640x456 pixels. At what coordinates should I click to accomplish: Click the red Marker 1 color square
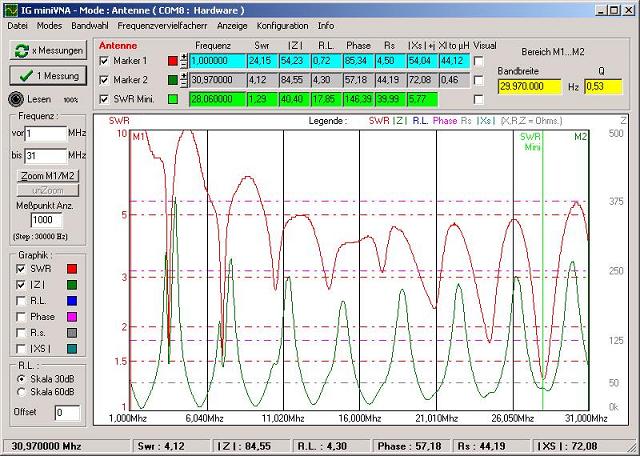pyautogui.click(x=172, y=61)
